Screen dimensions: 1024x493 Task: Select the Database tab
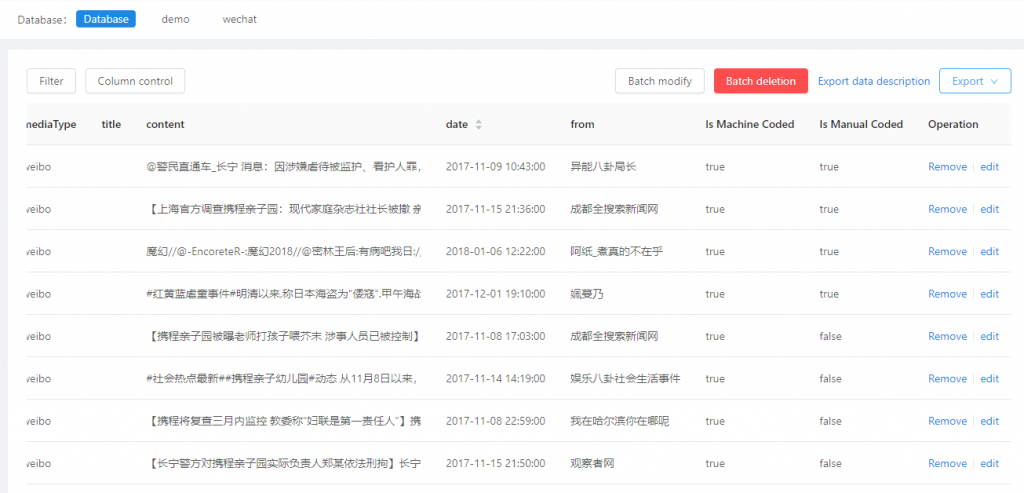coord(105,19)
